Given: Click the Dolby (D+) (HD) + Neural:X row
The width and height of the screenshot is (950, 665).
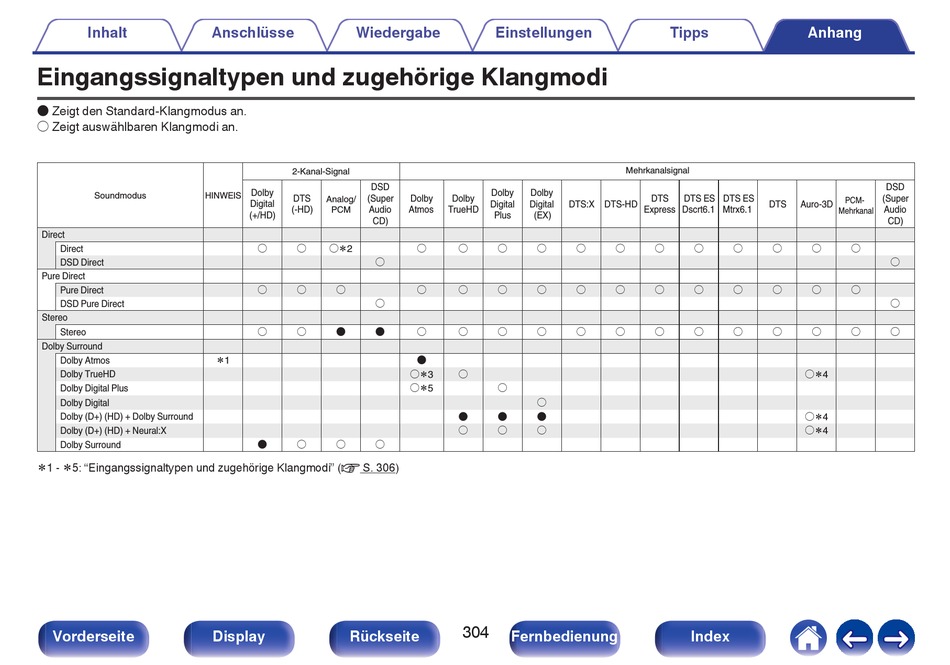Looking at the screenshot, I should click(113, 431).
